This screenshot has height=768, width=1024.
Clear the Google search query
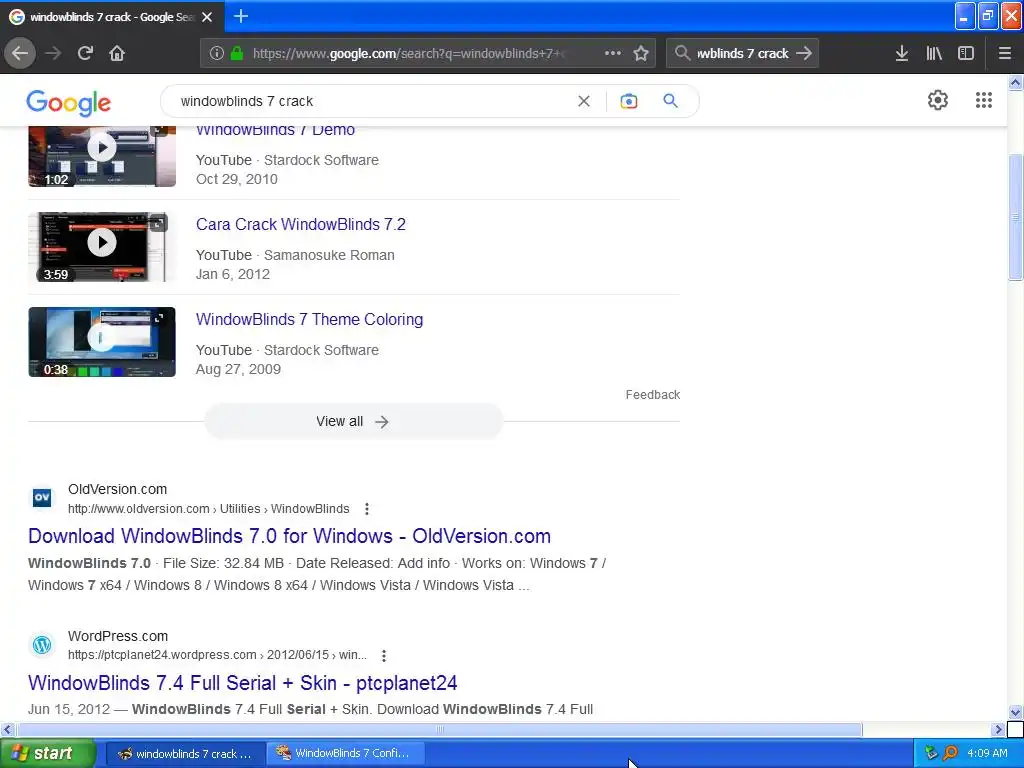point(584,101)
